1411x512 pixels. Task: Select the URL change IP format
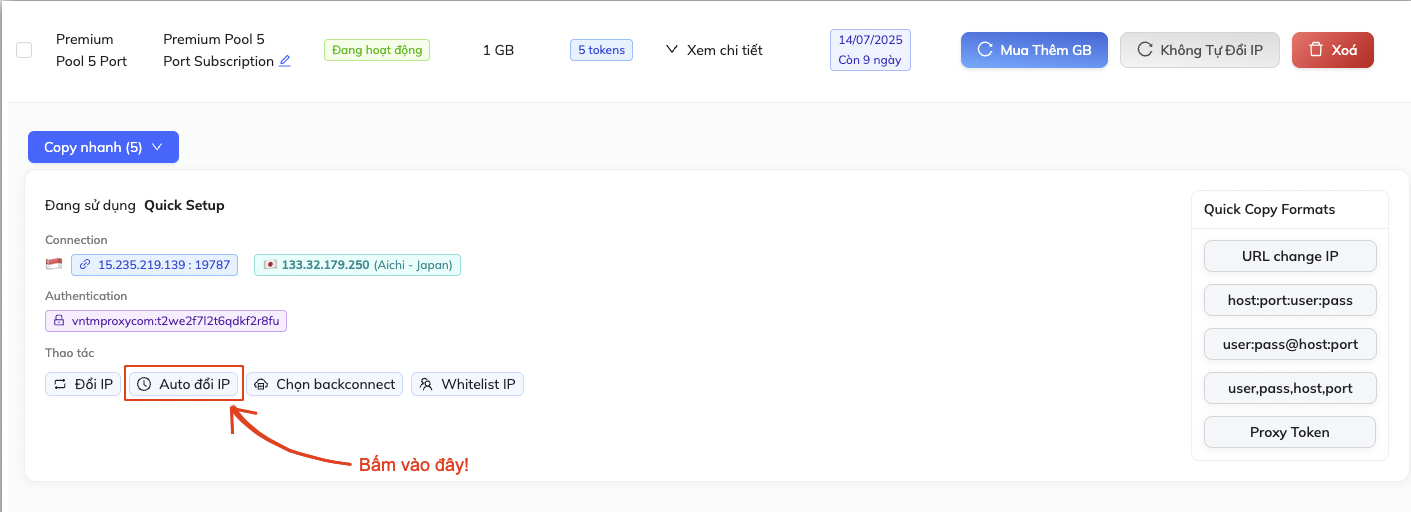[1290, 256]
